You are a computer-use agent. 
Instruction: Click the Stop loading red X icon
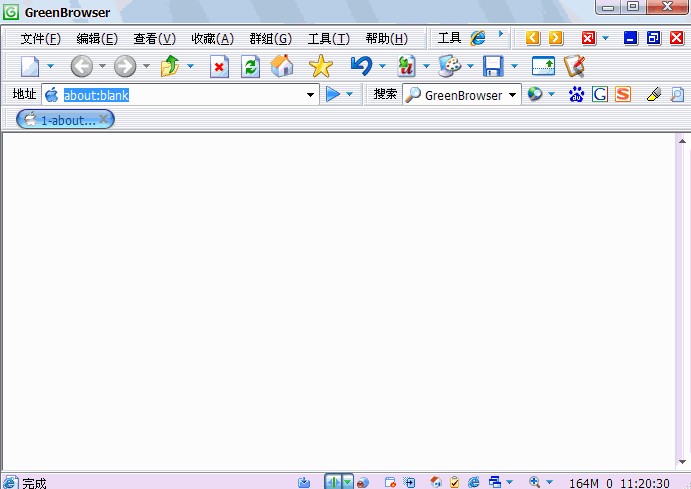click(x=219, y=67)
